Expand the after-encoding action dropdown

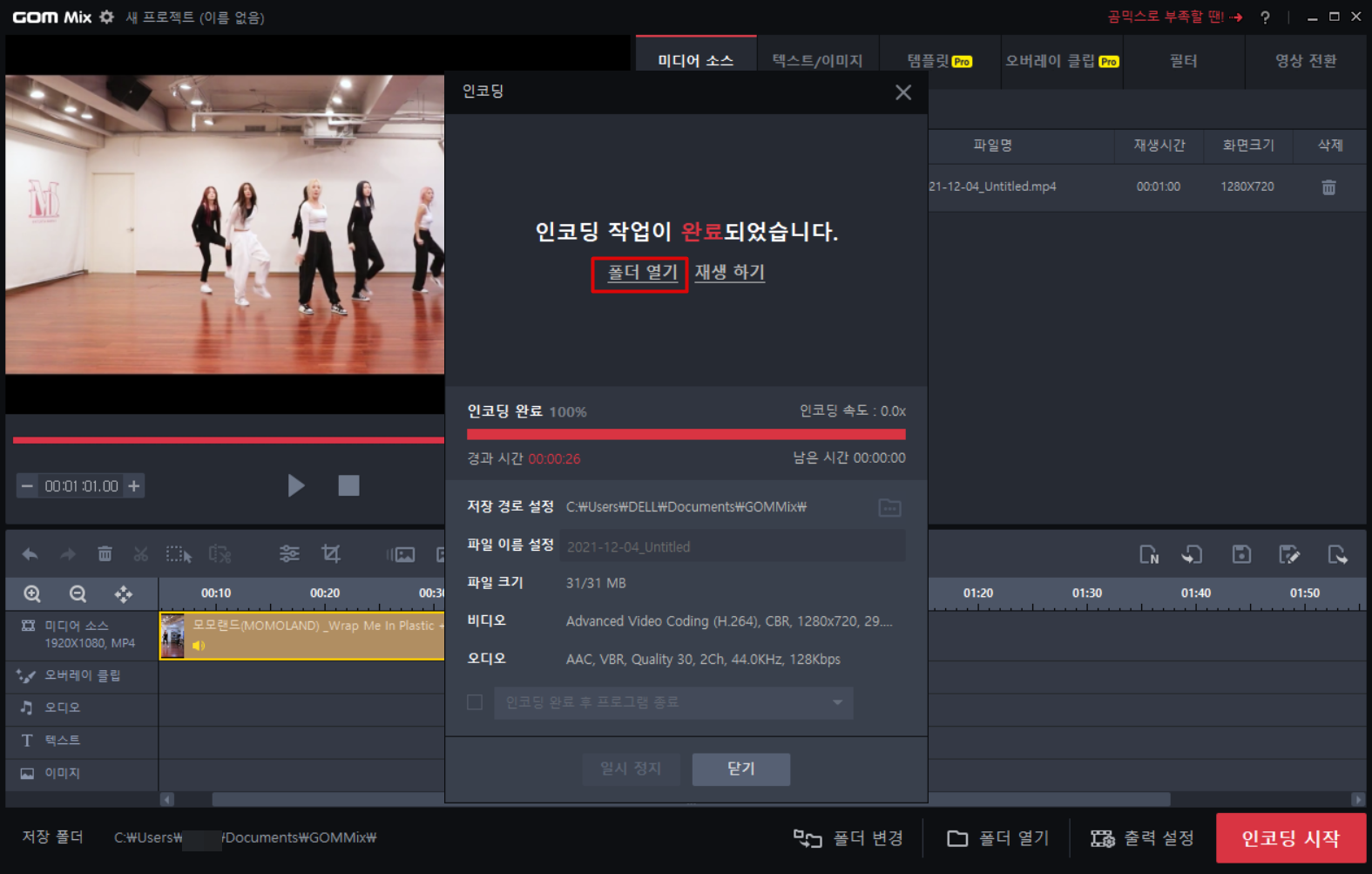(x=837, y=702)
